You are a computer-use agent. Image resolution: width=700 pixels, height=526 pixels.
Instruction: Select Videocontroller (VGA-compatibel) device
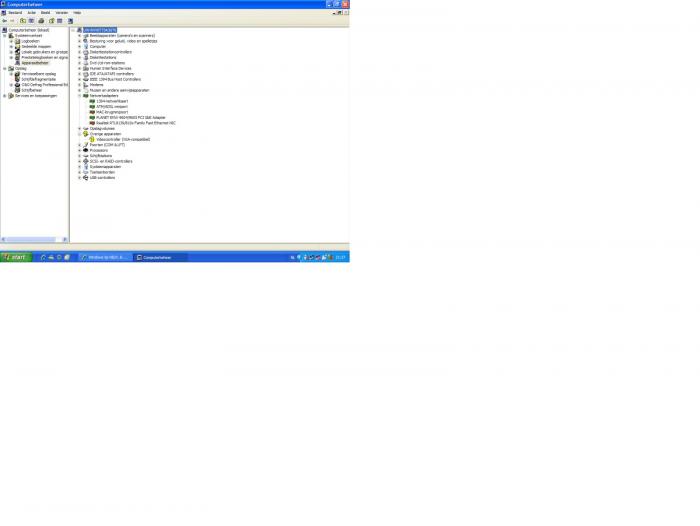pos(123,139)
